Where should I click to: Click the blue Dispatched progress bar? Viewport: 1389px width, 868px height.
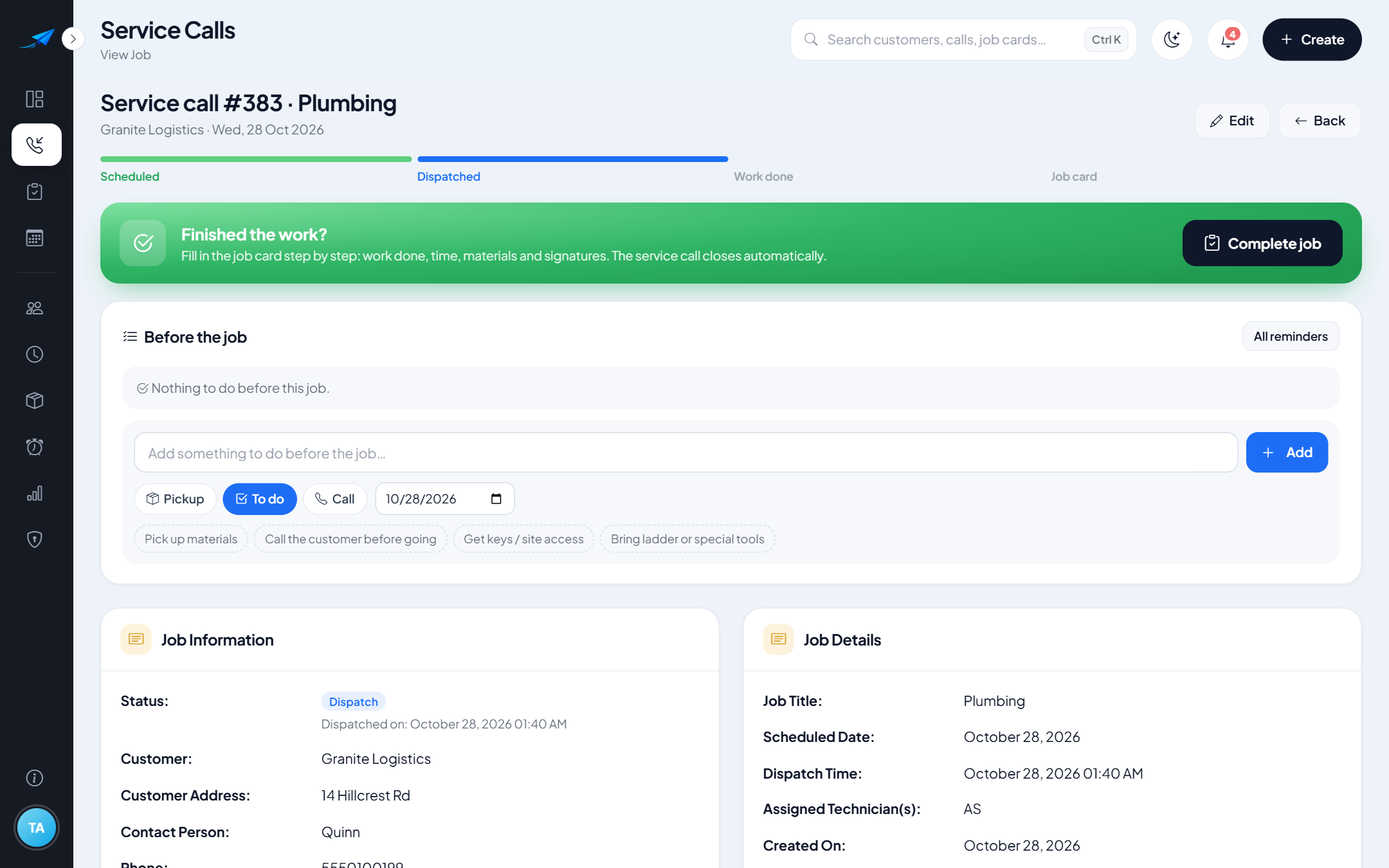tap(572, 159)
